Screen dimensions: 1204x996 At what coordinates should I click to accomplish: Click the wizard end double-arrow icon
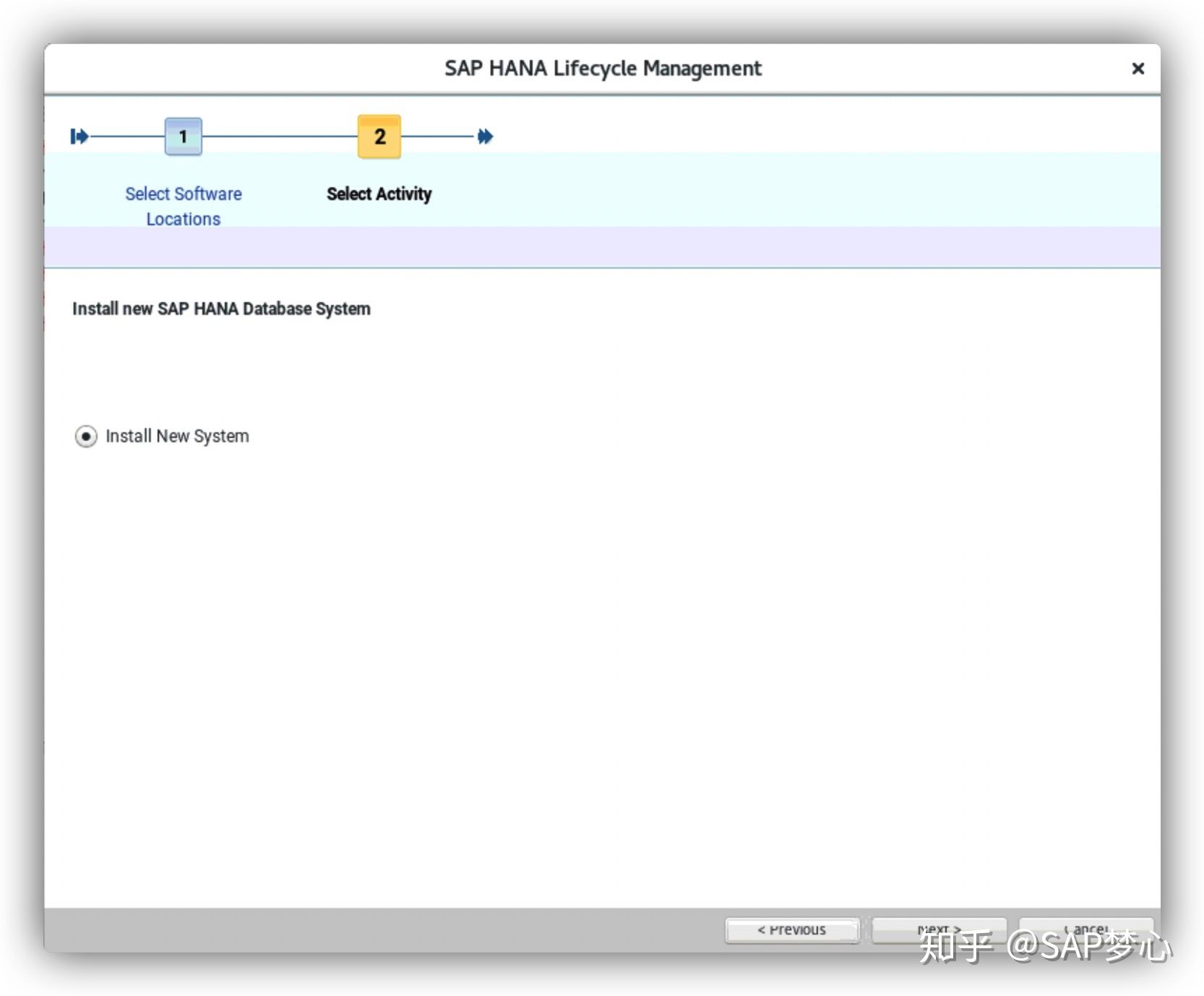pos(485,136)
